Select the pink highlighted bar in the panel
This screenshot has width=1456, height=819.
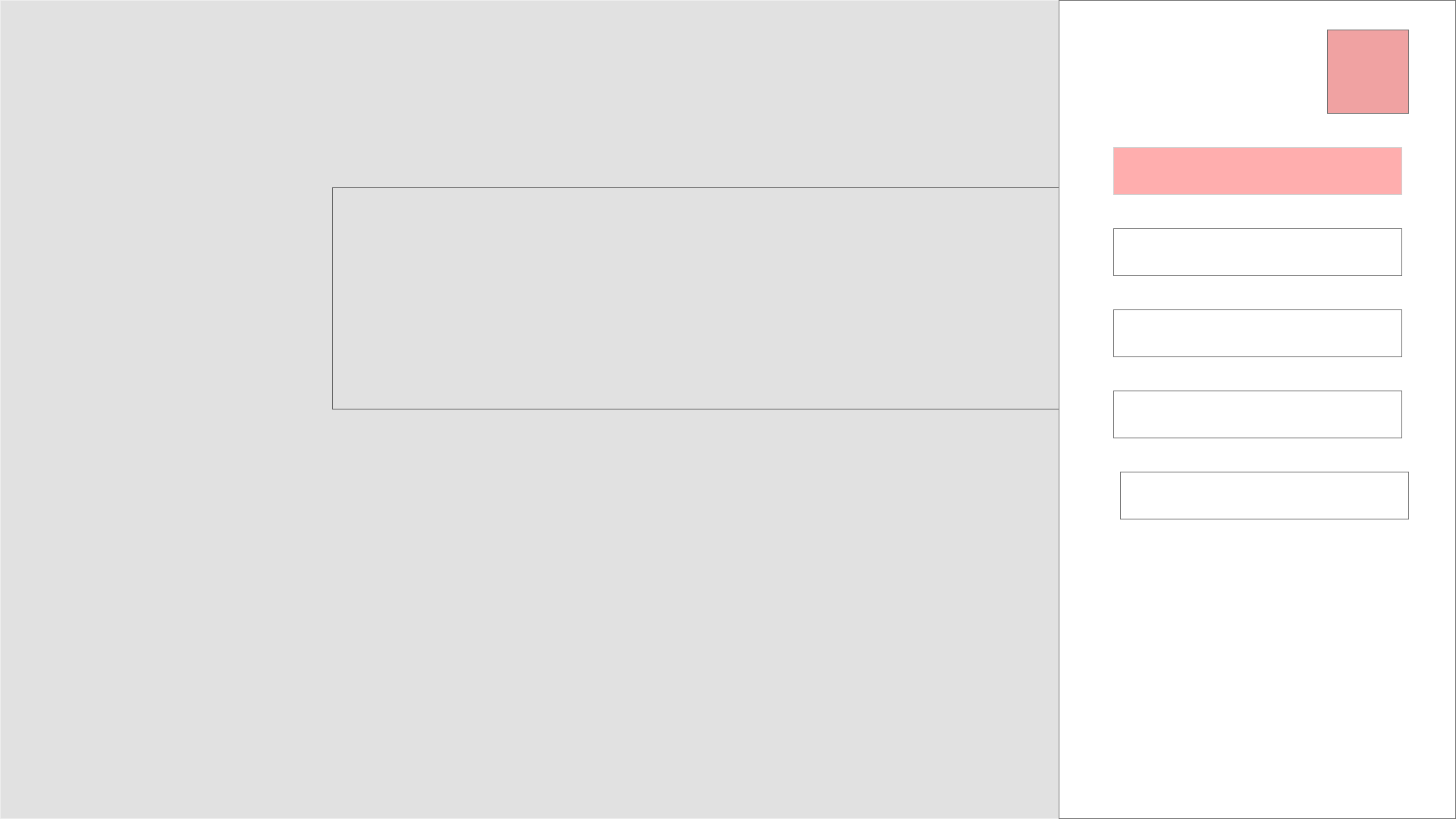[1257, 171]
